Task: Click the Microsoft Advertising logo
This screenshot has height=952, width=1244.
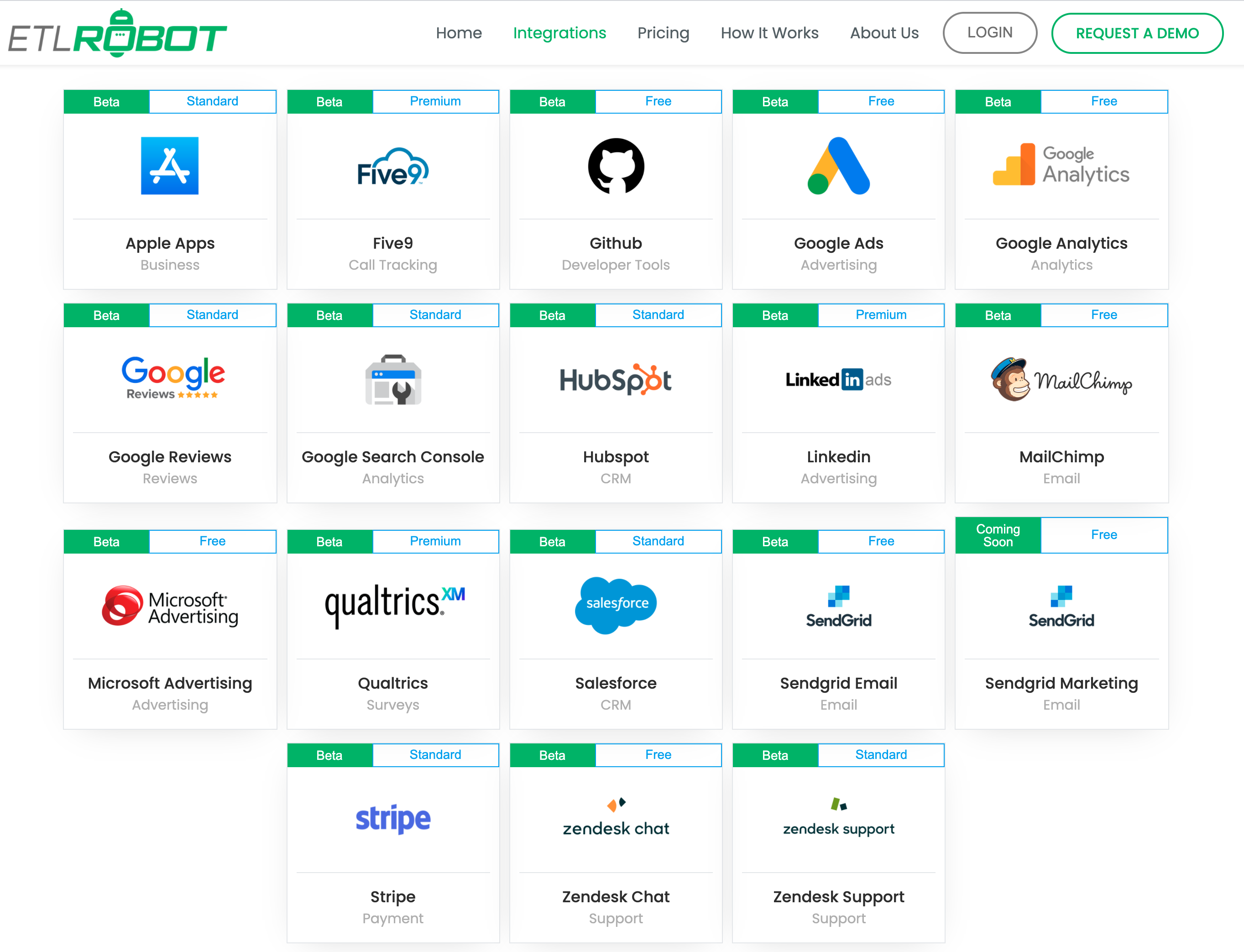Action: point(169,607)
